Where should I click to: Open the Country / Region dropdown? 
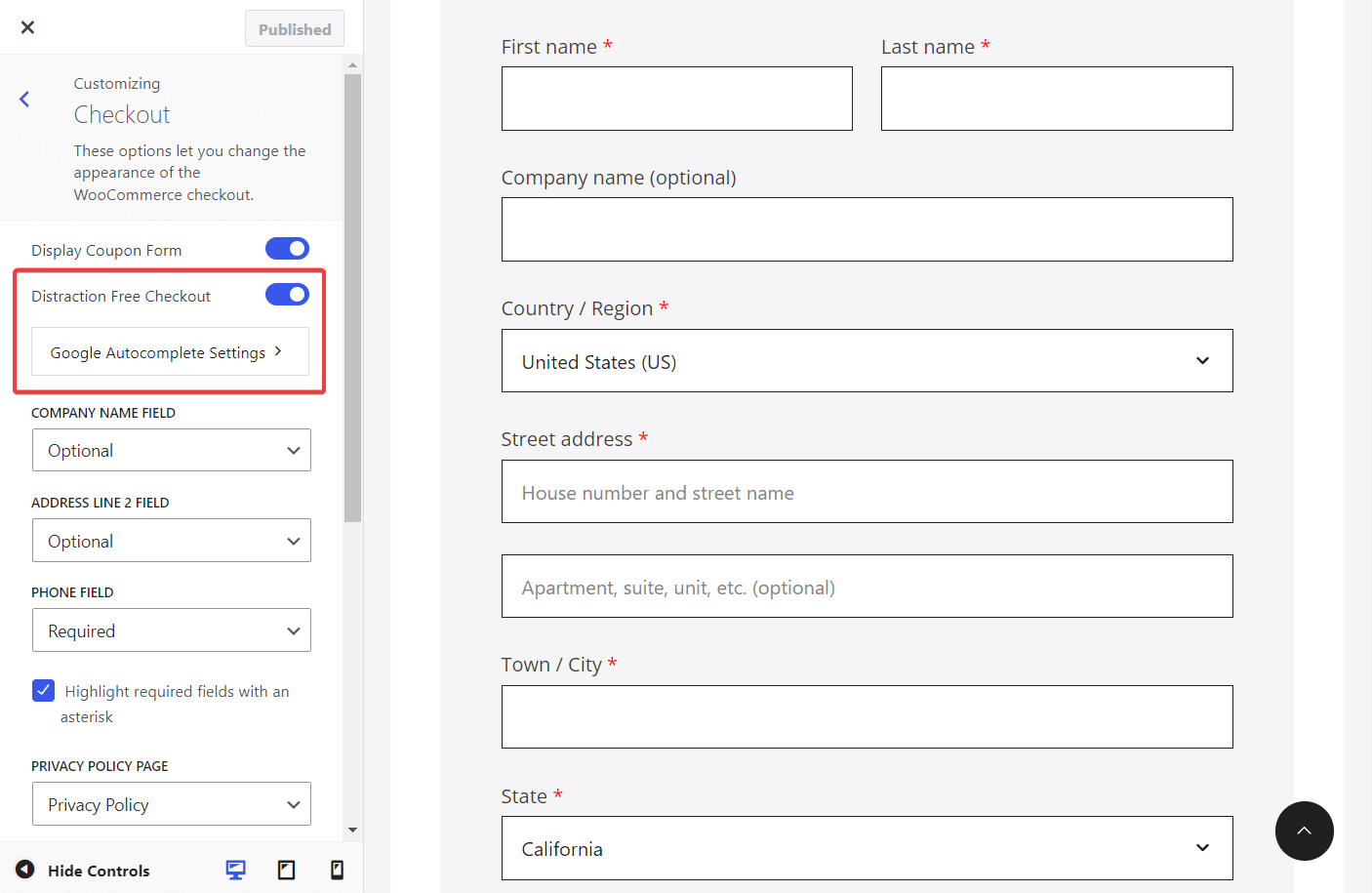(x=868, y=361)
